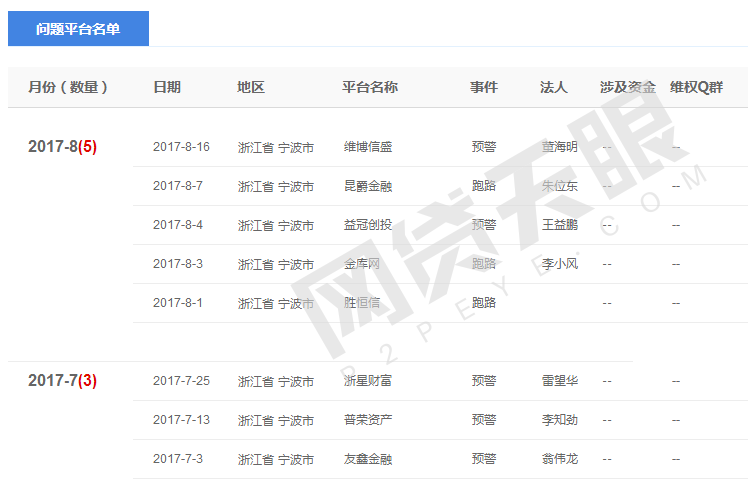The image size is (748, 483).
Task: Select the 2017-7(3) month group label
Action: point(62,380)
